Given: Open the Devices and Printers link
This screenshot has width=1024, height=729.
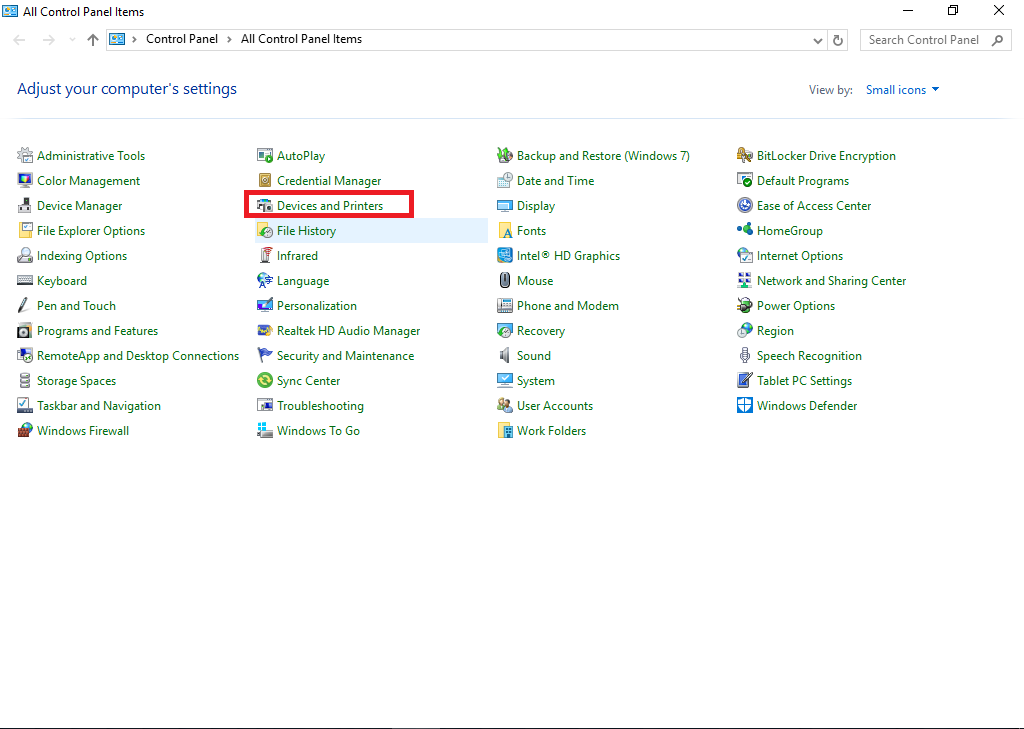Looking at the screenshot, I should point(329,206).
